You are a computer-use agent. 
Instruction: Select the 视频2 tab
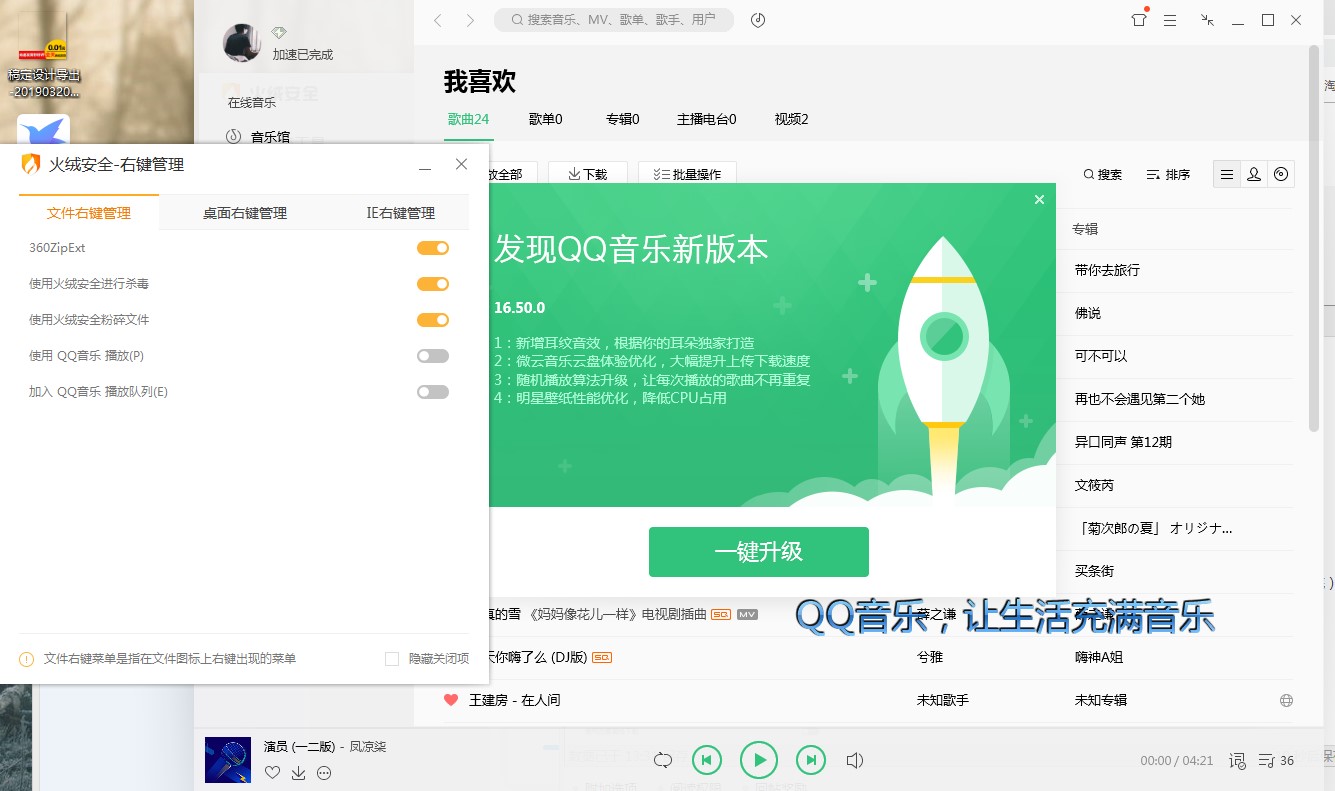[x=791, y=119]
